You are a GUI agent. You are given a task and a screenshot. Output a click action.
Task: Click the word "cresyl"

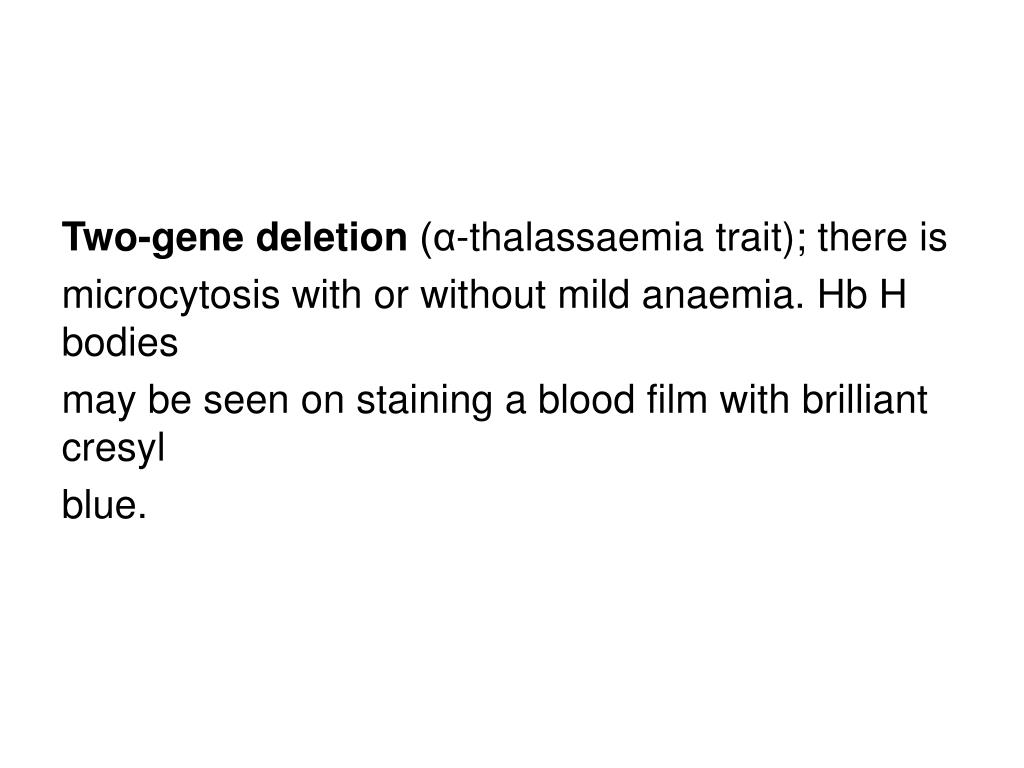[x=113, y=449]
